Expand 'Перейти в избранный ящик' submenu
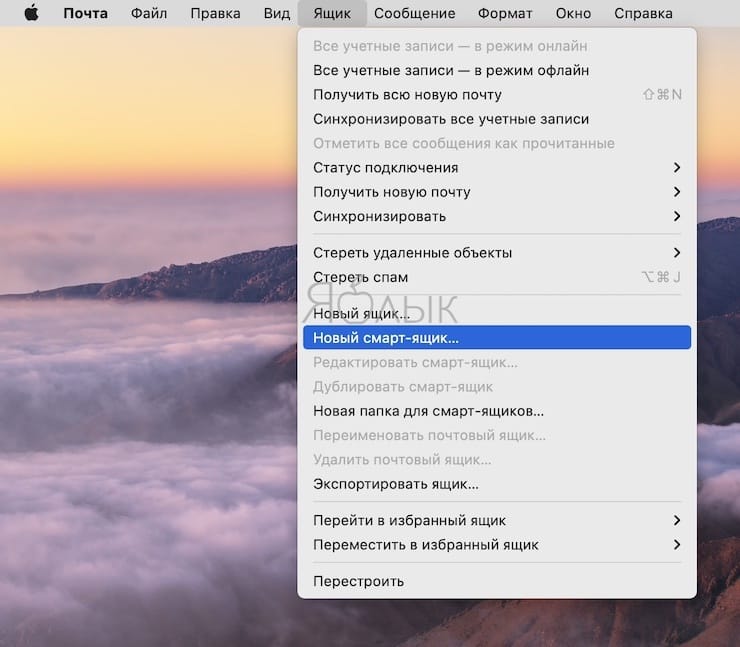The height and width of the screenshot is (647, 740). [x=497, y=521]
